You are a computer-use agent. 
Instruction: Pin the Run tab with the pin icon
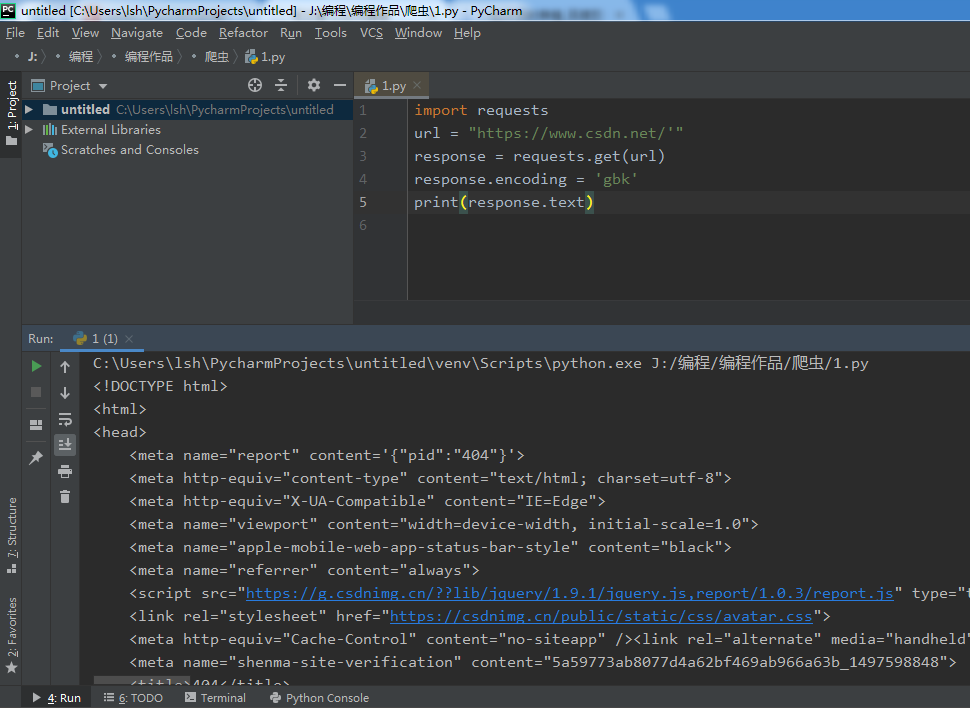[36, 458]
